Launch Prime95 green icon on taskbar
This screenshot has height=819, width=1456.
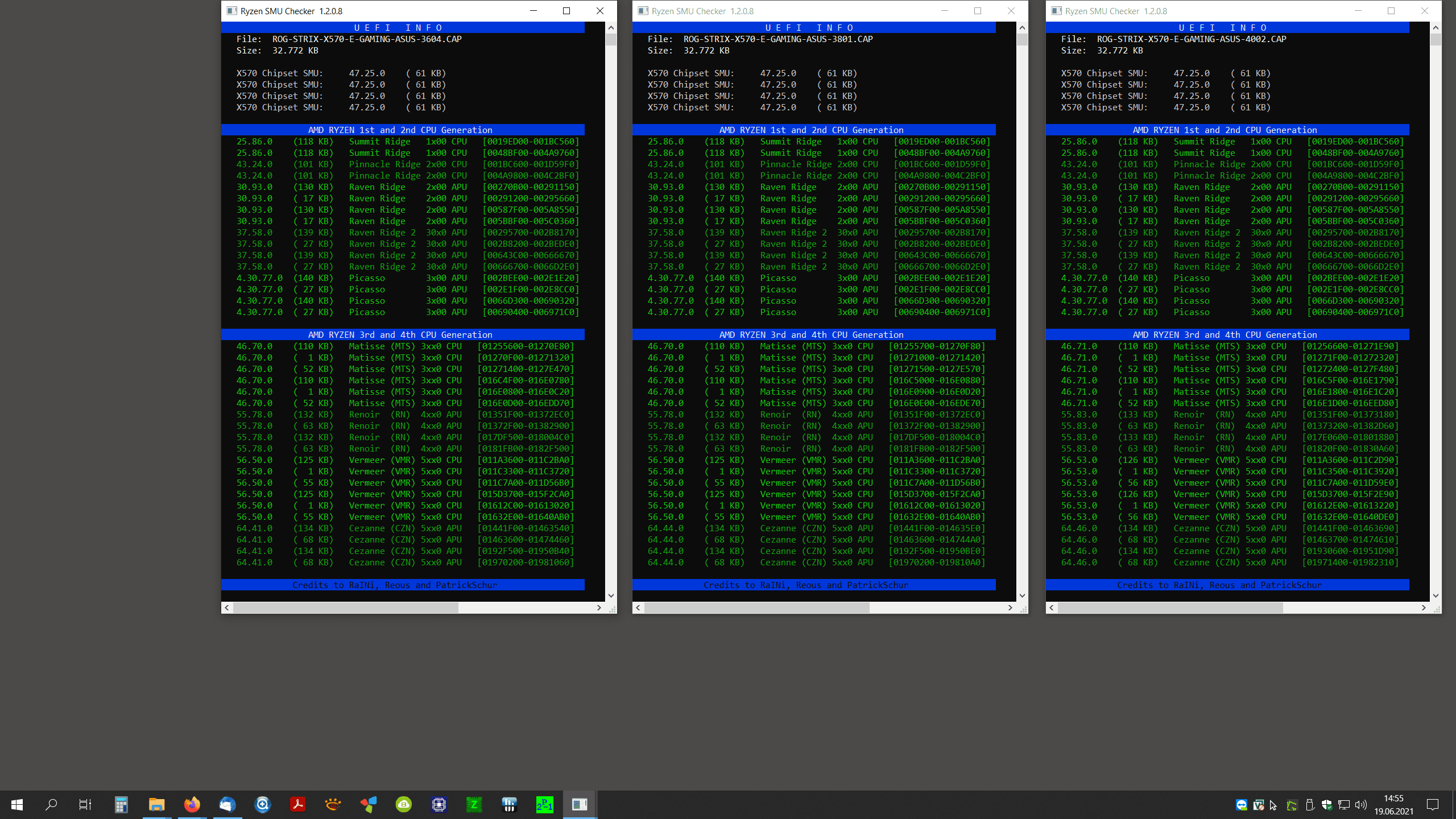[544, 804]
